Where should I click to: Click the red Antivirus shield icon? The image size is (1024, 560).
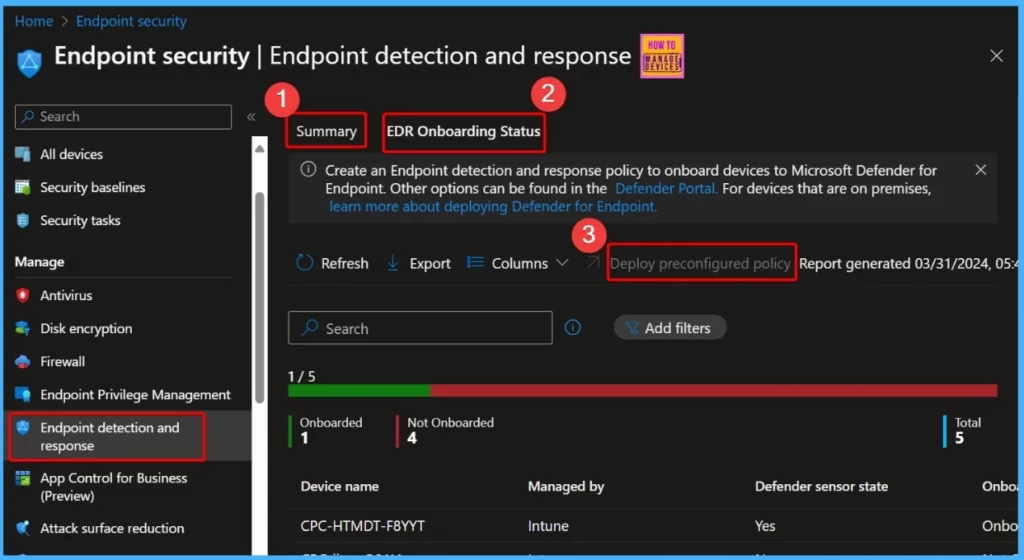click(x=23, y=295)
